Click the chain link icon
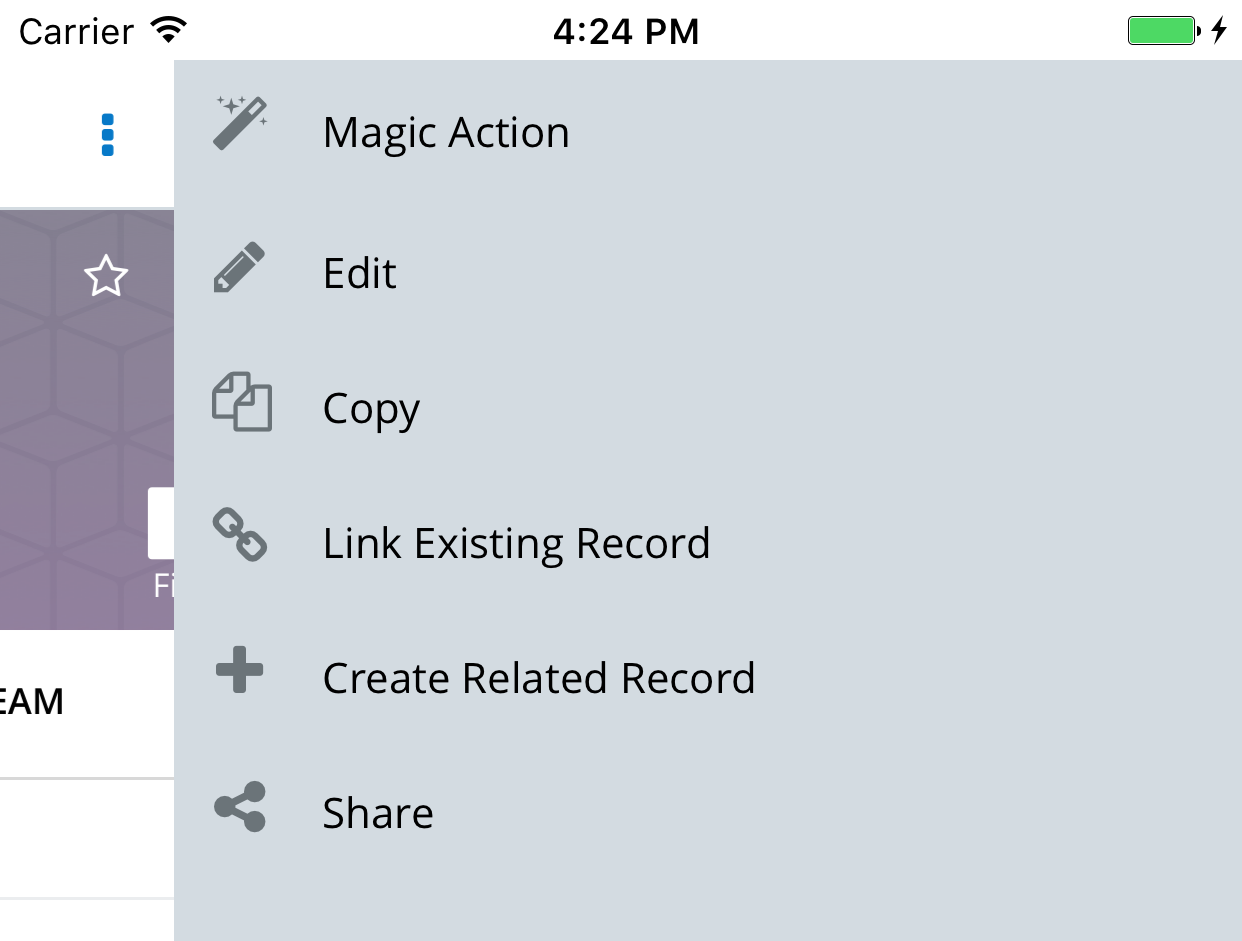 coord(241,535)
